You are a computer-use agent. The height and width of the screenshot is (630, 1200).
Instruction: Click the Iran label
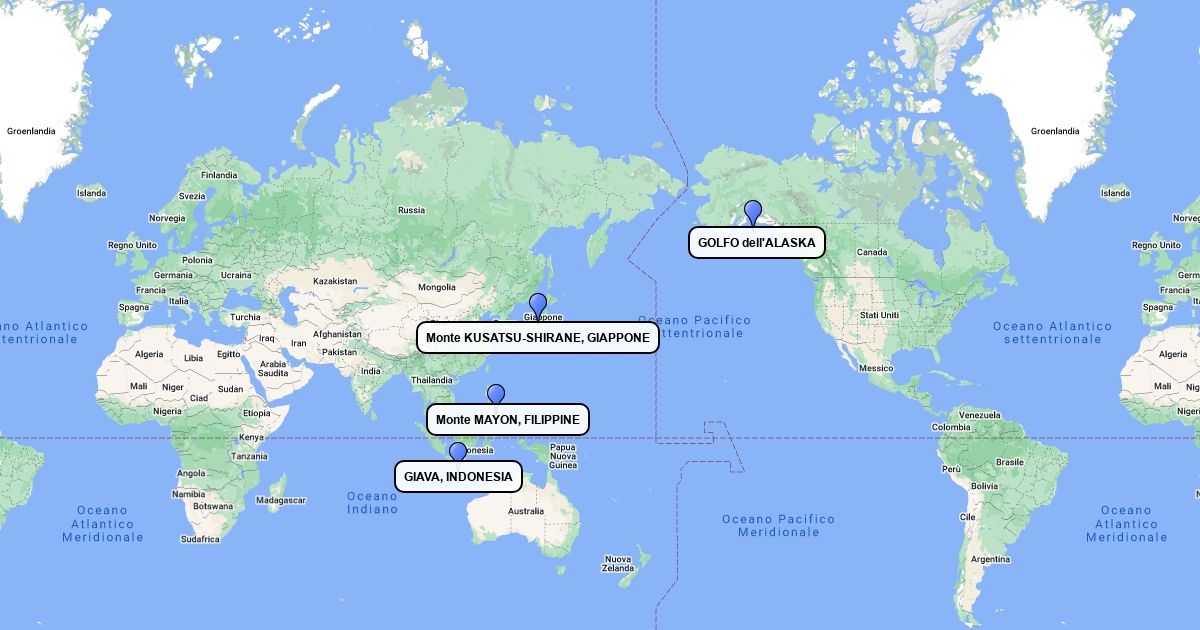click(x=299, y=343)
